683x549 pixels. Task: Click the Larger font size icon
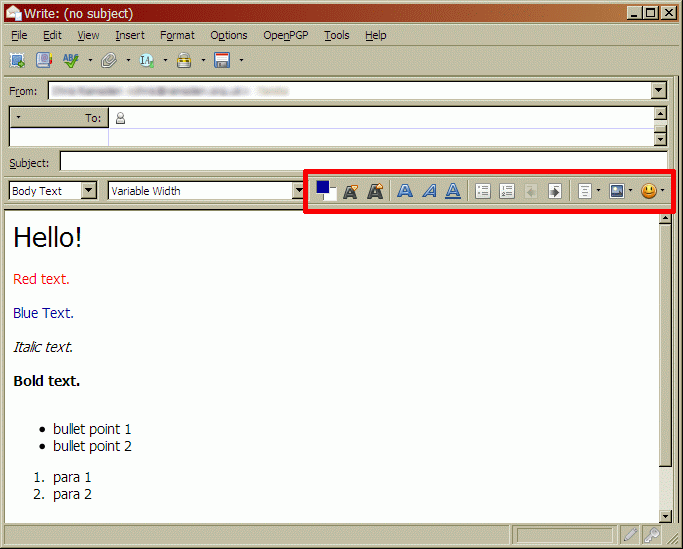[x=375, y=191]
